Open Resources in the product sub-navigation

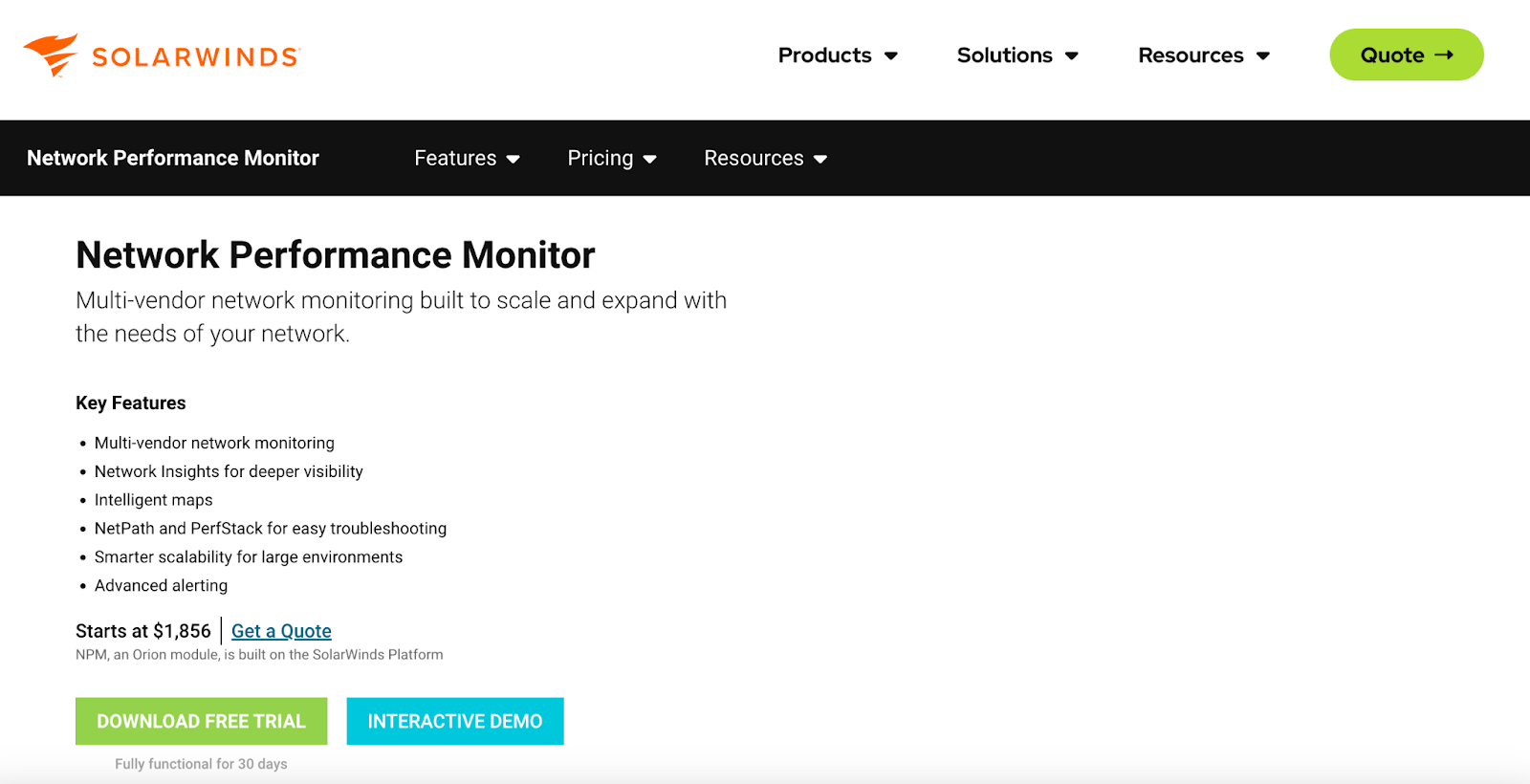[754, 158]
